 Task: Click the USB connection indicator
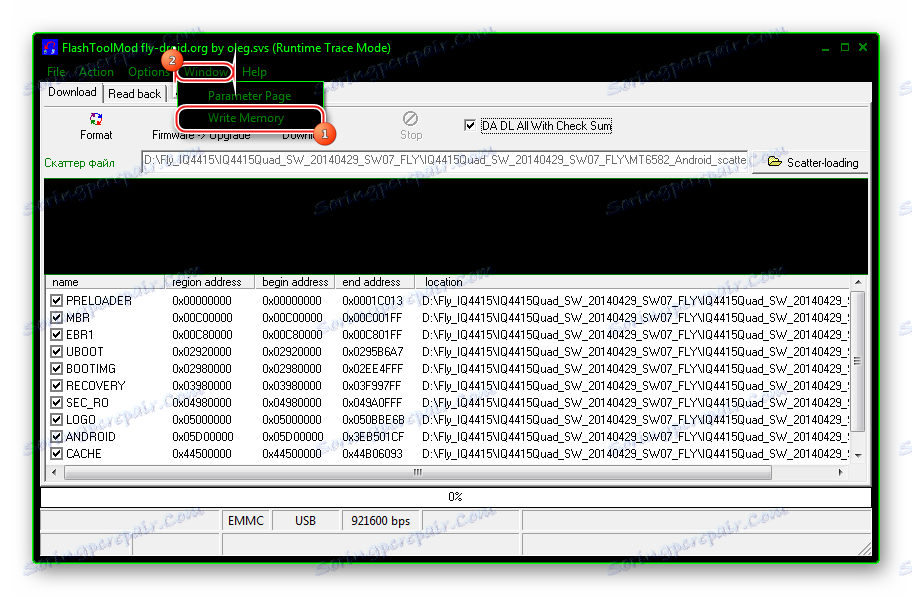click(308, 520)
